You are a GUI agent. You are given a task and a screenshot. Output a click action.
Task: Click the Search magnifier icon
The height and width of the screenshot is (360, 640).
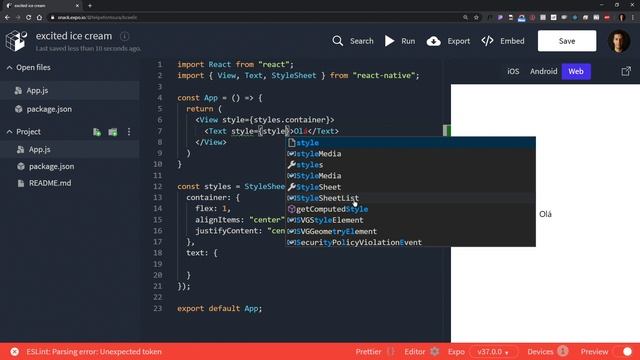pyautogui.click(x=338, y=41)
